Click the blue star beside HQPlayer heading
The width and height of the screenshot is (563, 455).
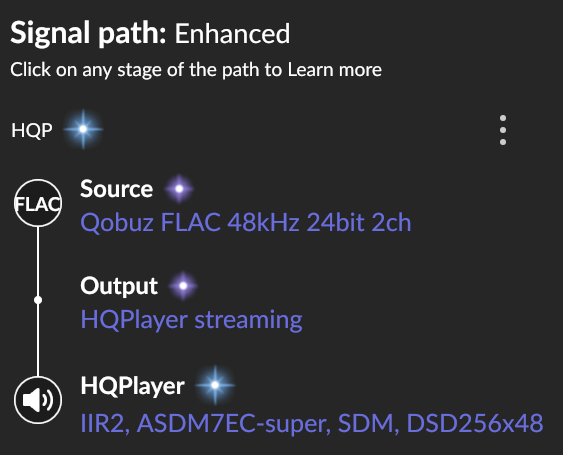click(x=215, y=385)
